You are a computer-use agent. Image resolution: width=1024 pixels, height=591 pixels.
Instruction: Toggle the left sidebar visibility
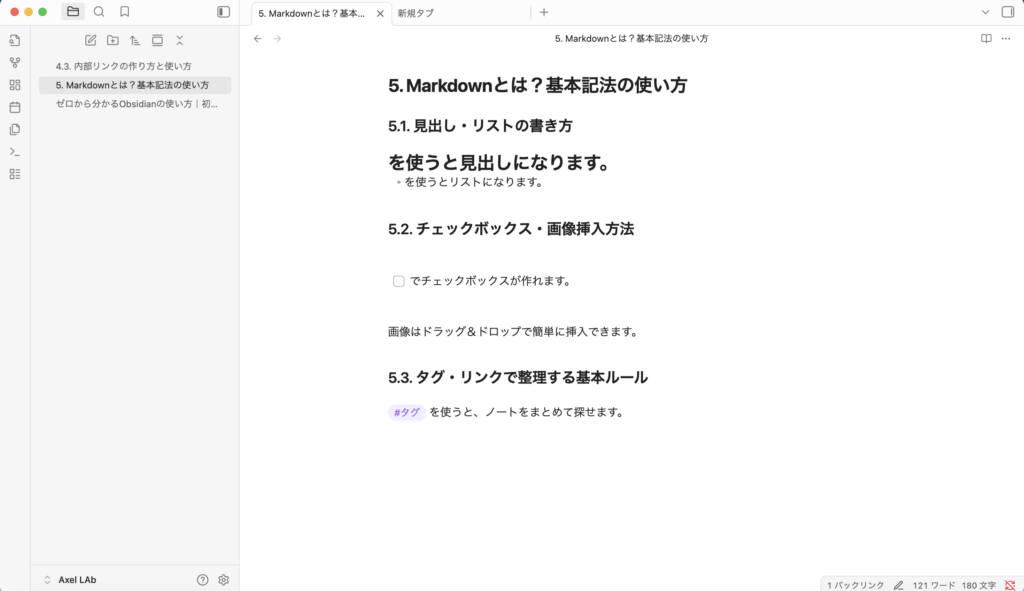click(x=223, y=12)
